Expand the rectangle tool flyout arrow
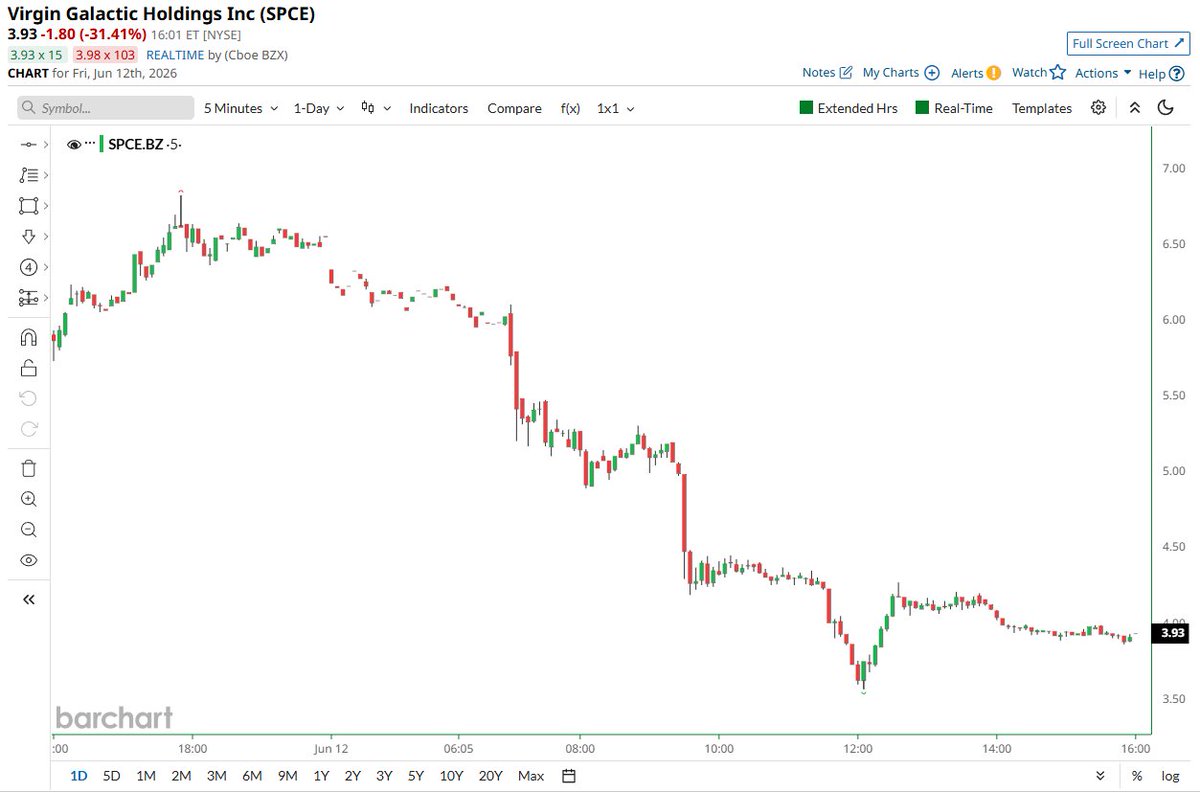Screen dimensions: 1200x792 coord(46,205)
